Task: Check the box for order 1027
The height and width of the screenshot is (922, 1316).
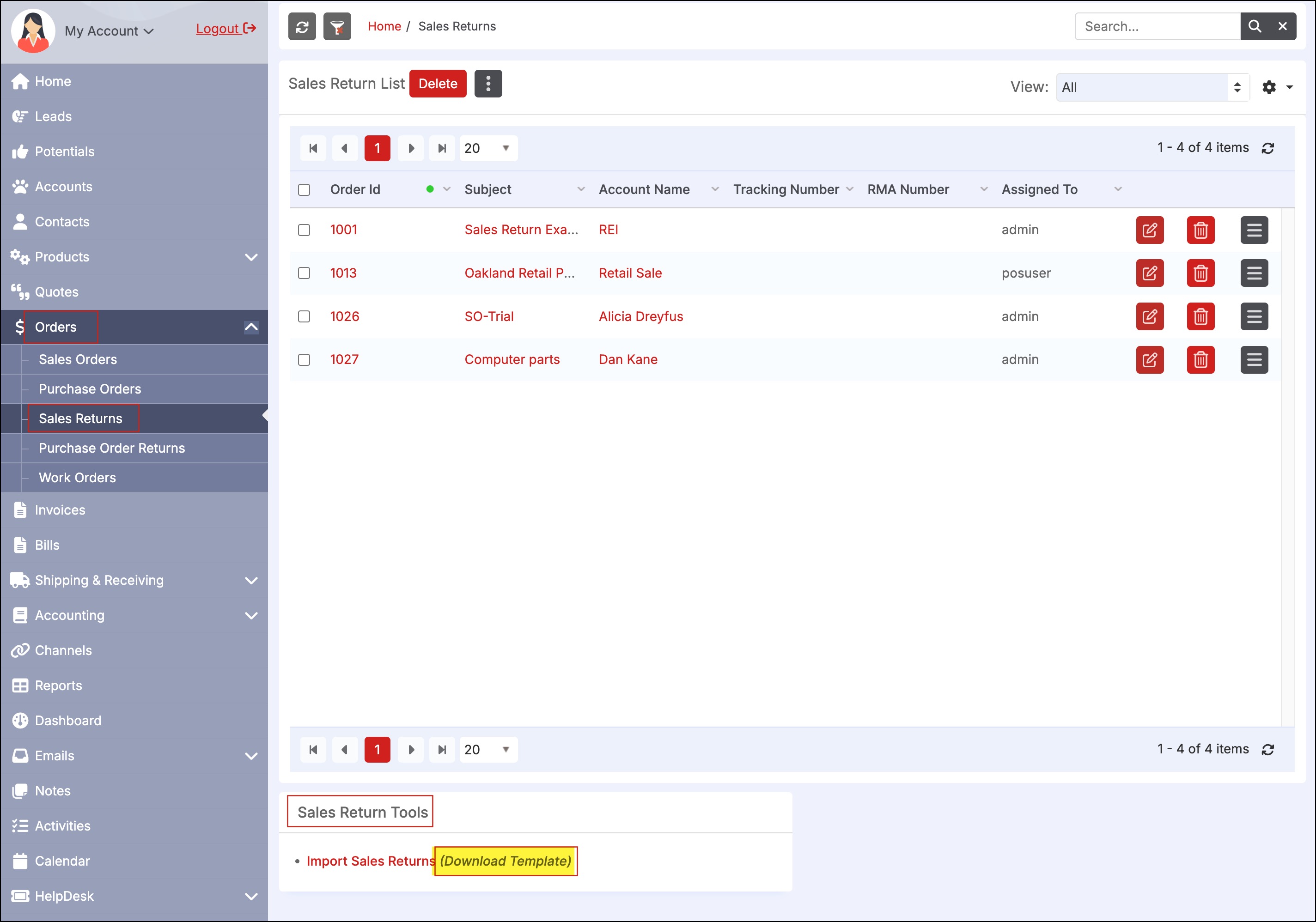Action: pos(305,360)
